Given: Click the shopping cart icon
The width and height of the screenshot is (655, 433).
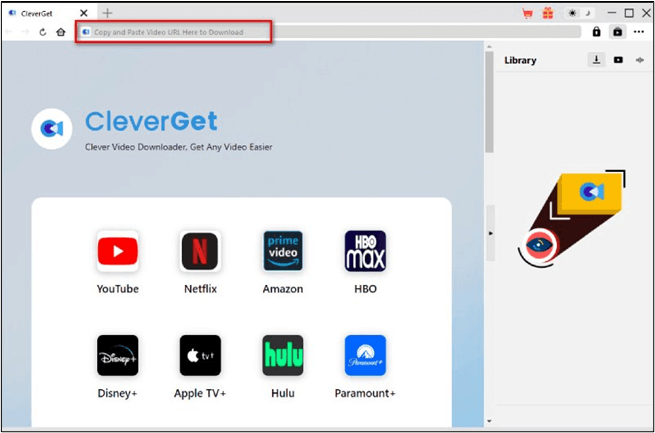Looking at the screenshot, I should tap(527, 13).
